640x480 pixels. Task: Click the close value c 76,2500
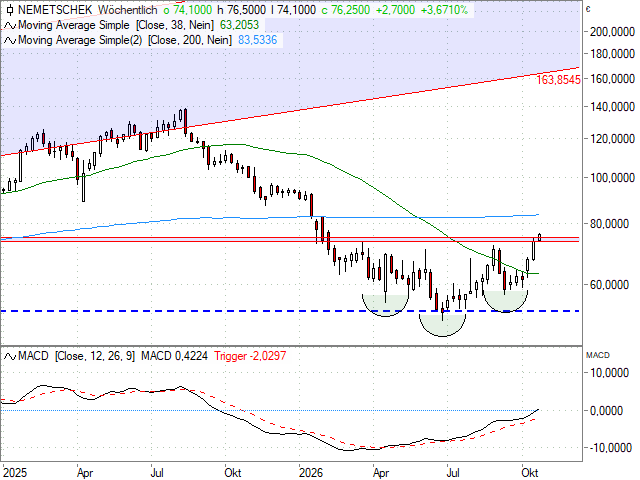pos(346,10)
